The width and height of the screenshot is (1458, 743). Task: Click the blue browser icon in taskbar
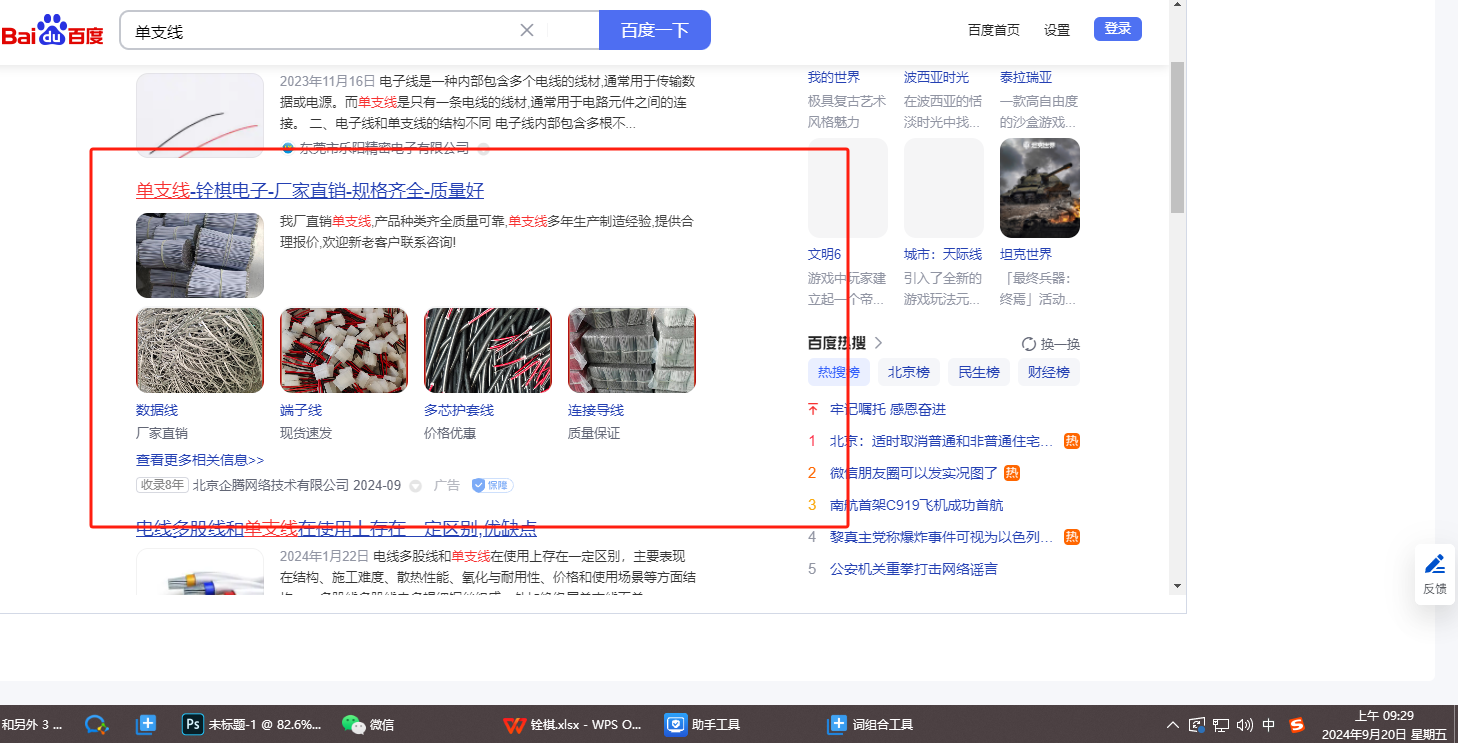pos(95,725)
